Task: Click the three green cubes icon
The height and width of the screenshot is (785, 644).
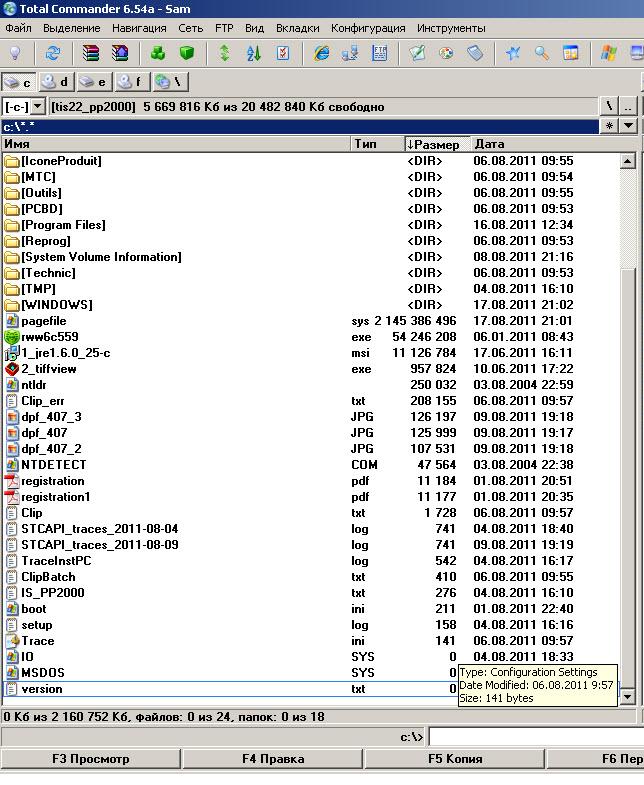Action: tap(158, 53)
